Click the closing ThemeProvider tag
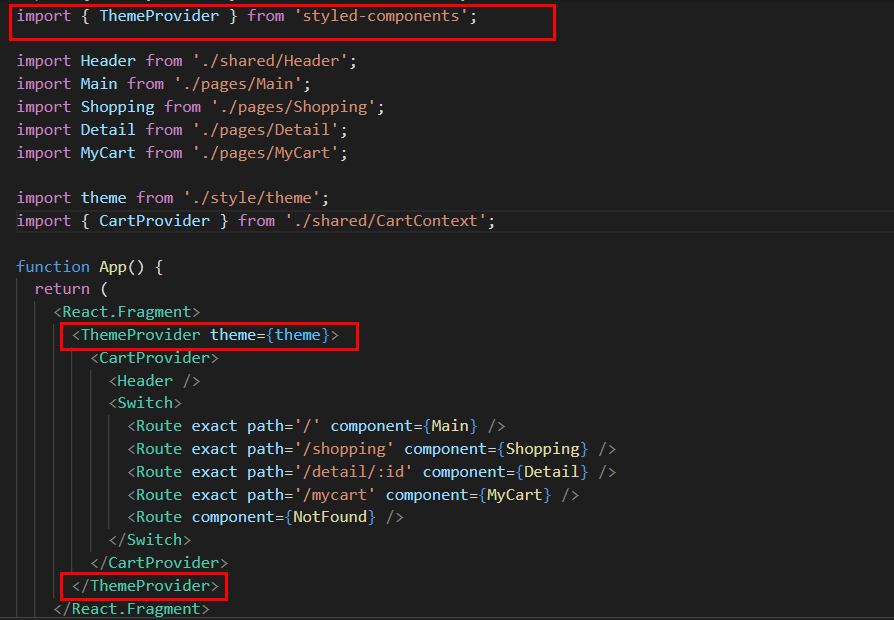This screenshot has width=894, height=620. tap(145, 586)
